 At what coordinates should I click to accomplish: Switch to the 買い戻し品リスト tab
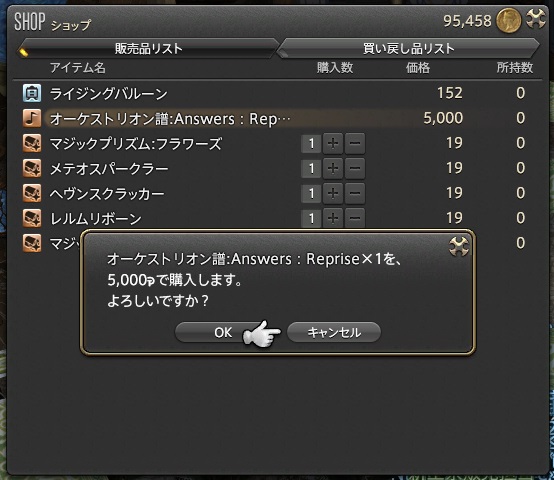(x=408, y=48)
